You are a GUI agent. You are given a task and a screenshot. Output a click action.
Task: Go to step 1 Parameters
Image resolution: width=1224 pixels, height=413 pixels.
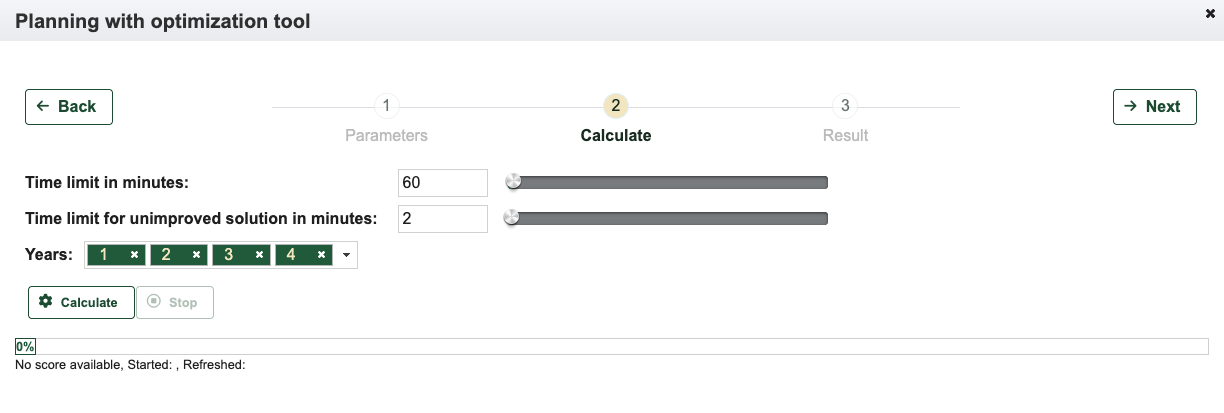pos(386,106)
